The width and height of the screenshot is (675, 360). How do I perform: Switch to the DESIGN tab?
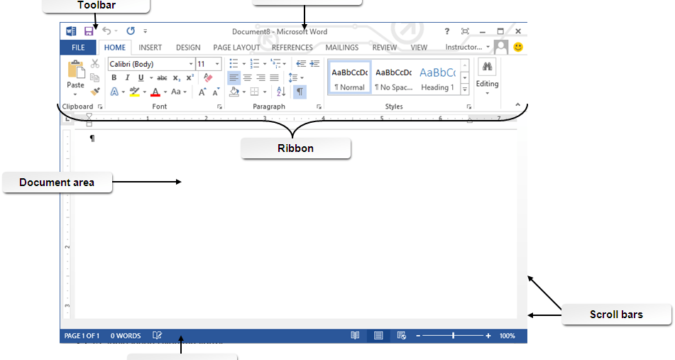(x=188, y=47)
